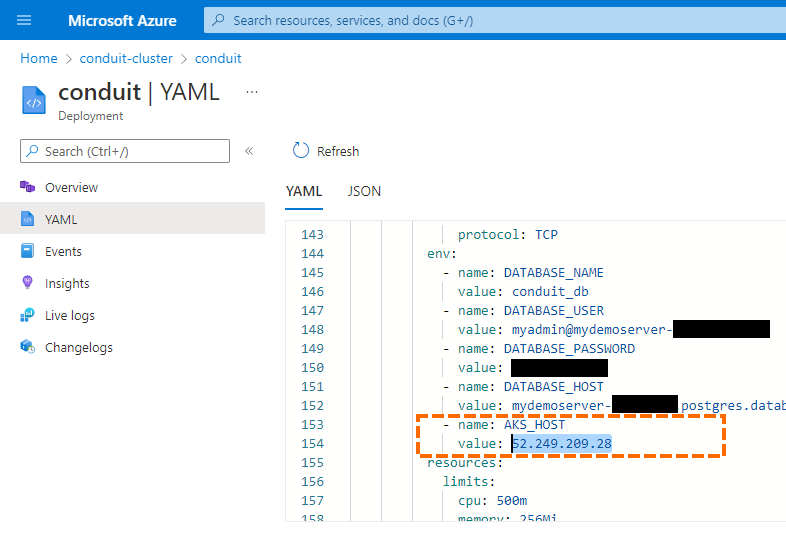
Task: Click the DATABASE_USER env name
Action: [x=553, y=311]
